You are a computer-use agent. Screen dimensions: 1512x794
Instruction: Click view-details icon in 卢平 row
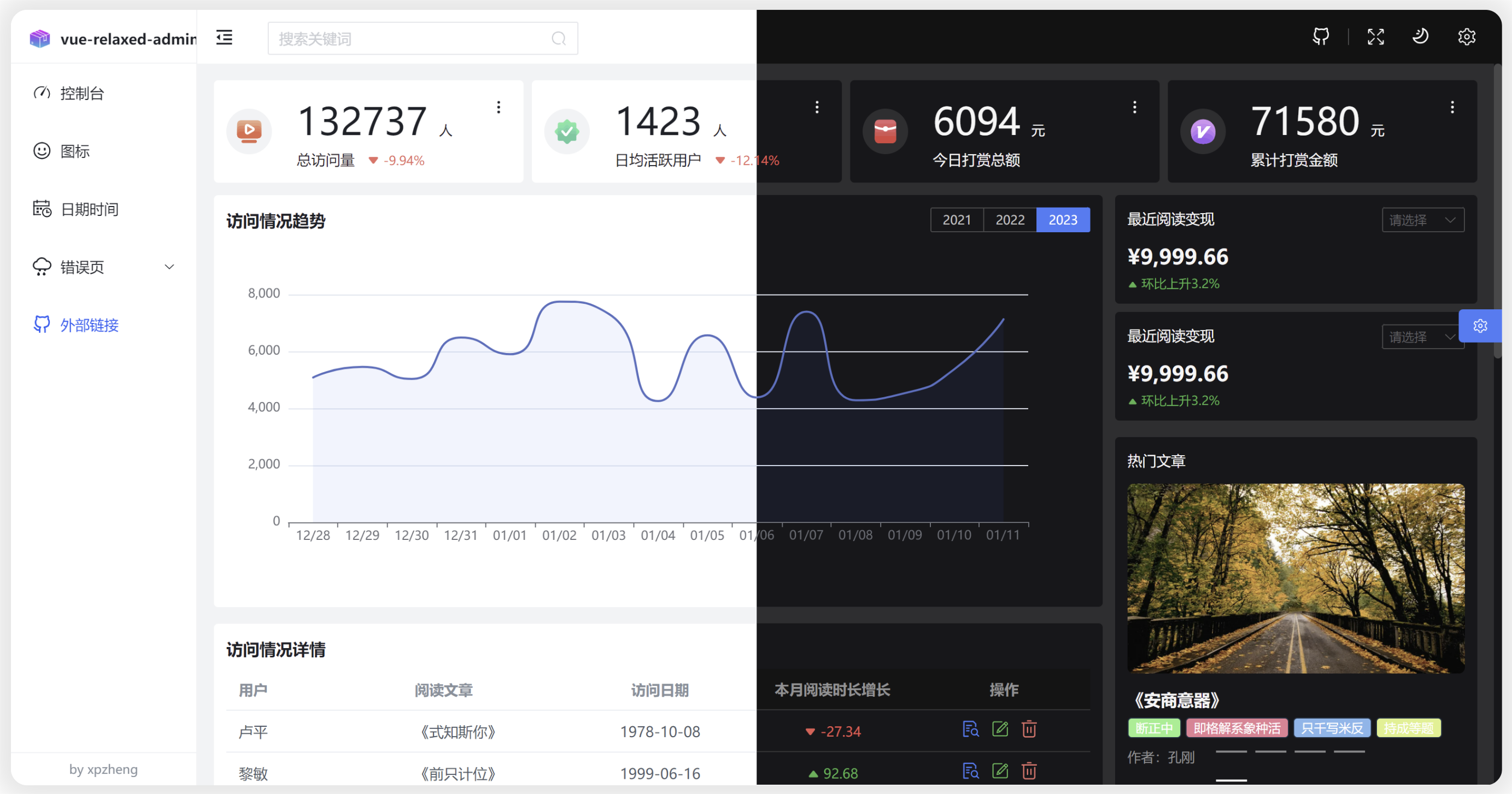click(970, 730)
